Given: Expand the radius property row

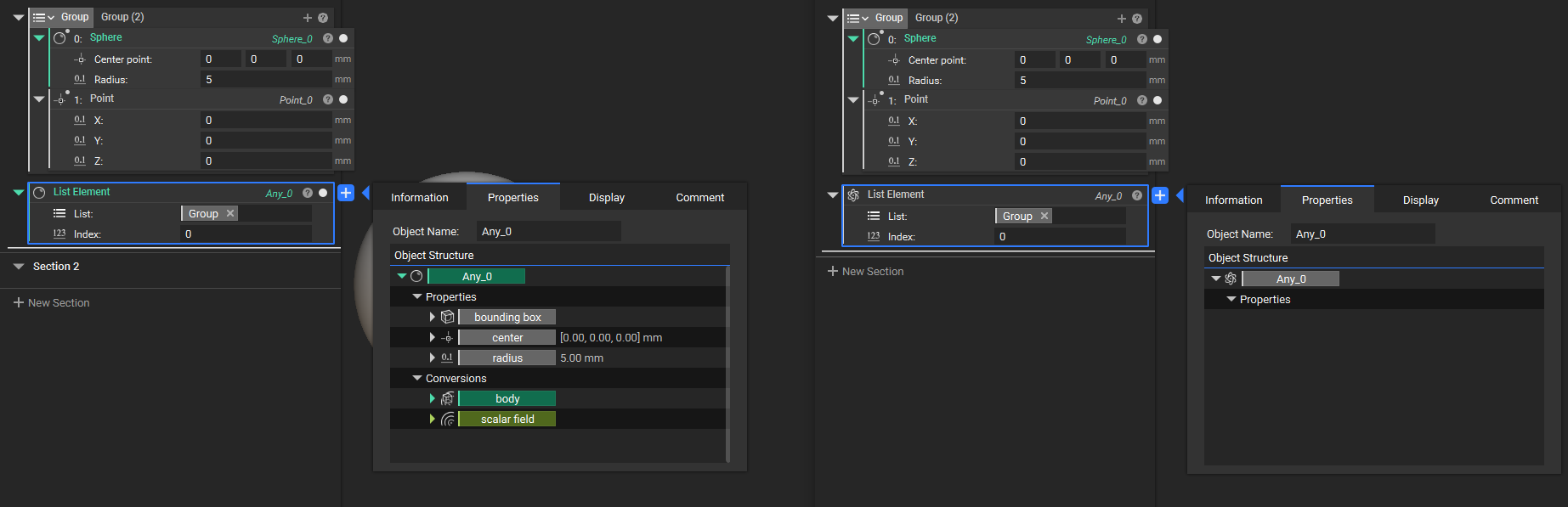Looking at the screenshot, I should pos(432,358).
